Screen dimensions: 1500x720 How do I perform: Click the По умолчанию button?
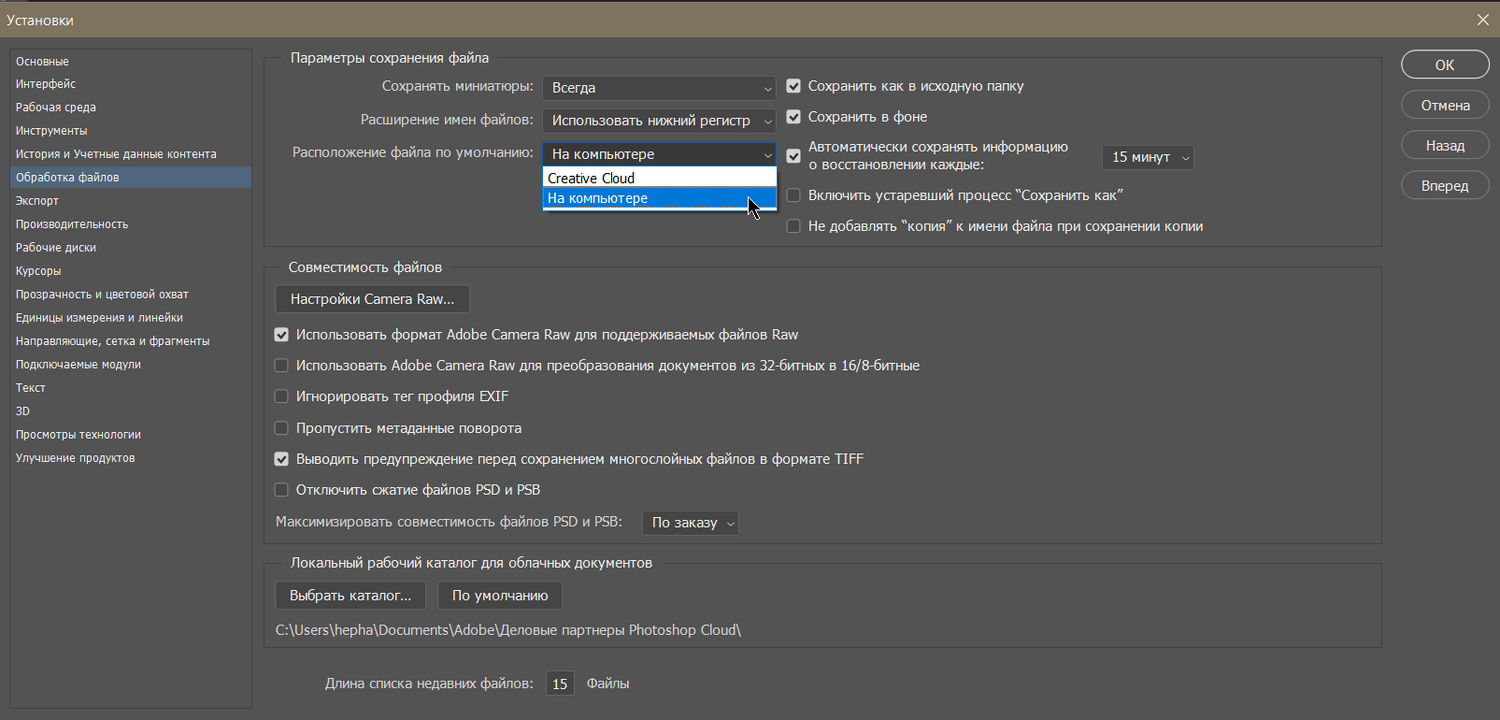(x=500, y=595)
